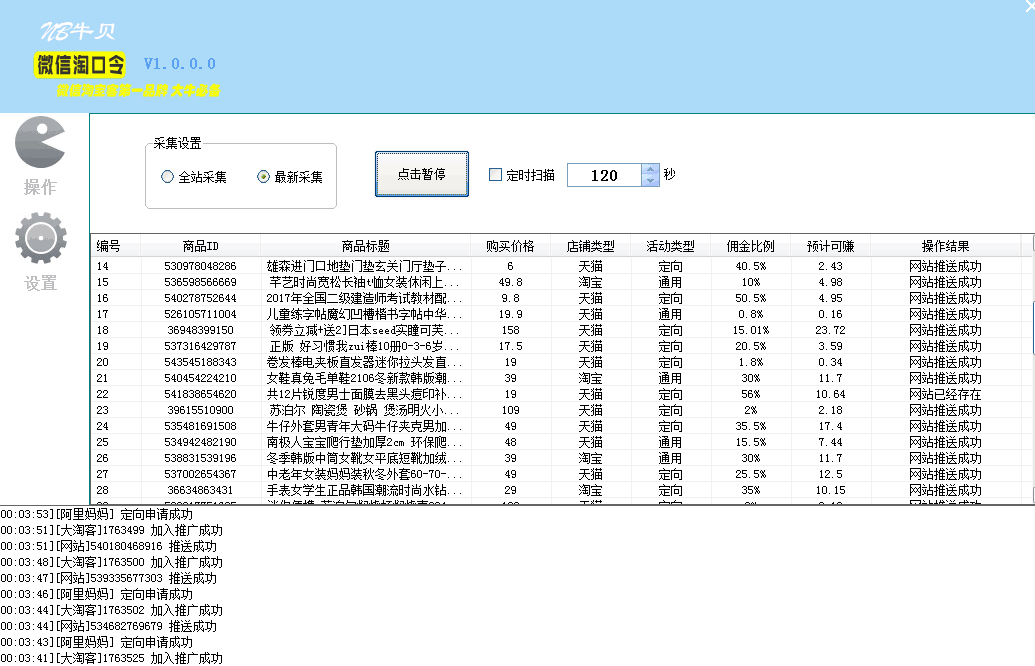1035x666 pixels.
Task: Sort by the 编号 column header
Action: 116,246
